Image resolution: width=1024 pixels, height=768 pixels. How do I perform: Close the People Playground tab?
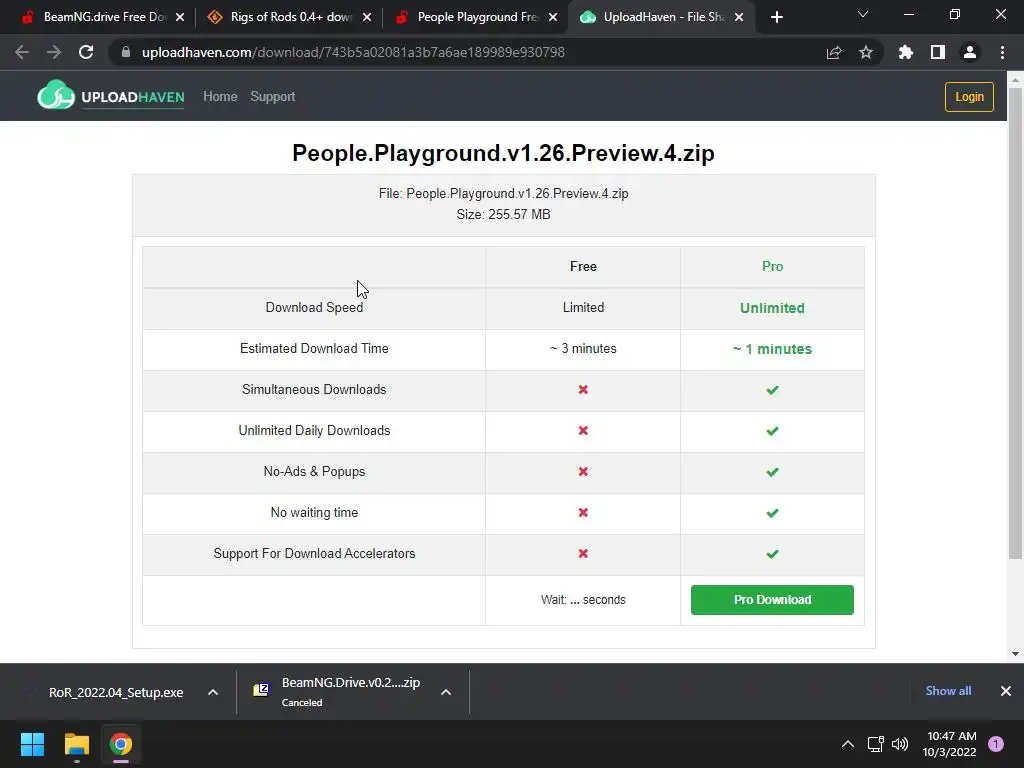point(553,17)
